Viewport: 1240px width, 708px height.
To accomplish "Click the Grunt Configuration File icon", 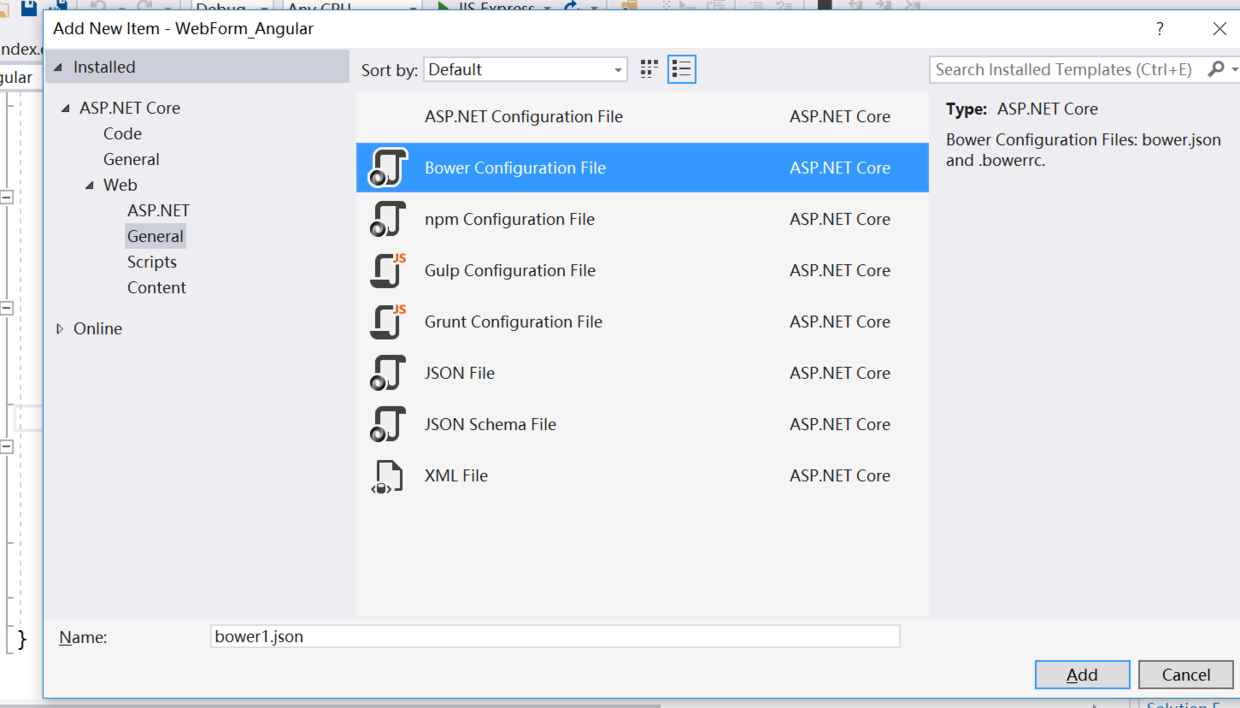I will click(x=388, y=322).
